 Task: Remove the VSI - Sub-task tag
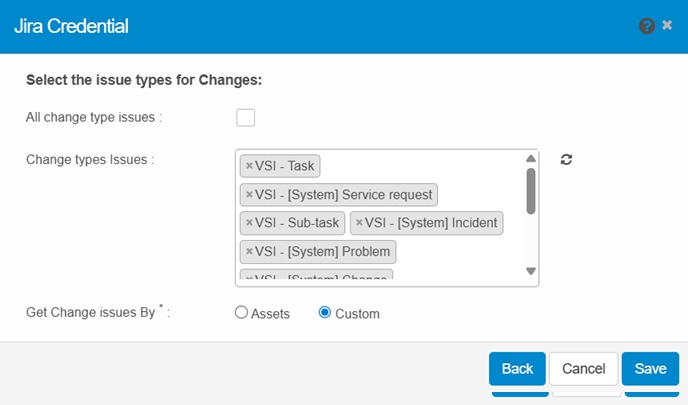(x=249, y=222)
